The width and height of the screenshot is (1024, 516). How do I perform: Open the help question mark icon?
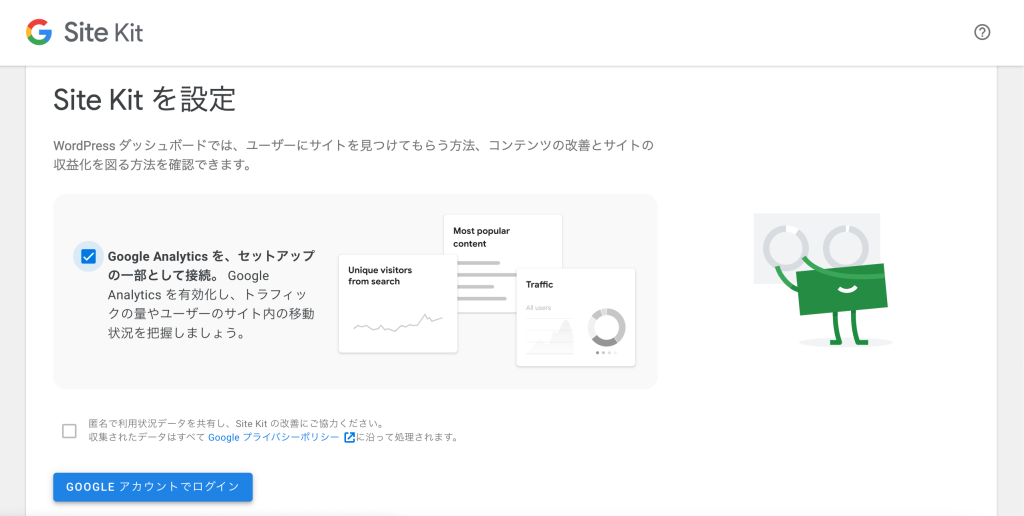click(982, 32)
